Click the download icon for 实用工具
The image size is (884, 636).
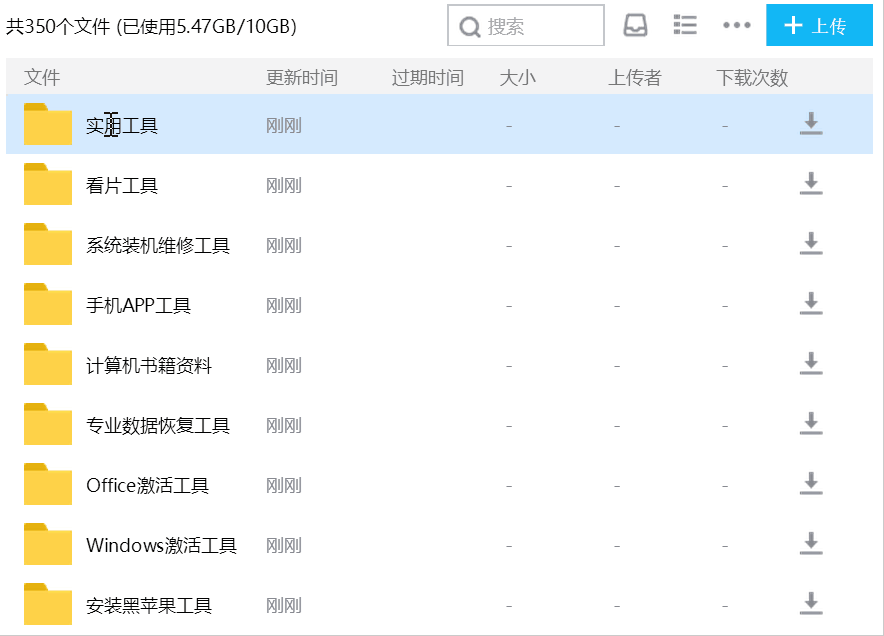pos(811,124)
